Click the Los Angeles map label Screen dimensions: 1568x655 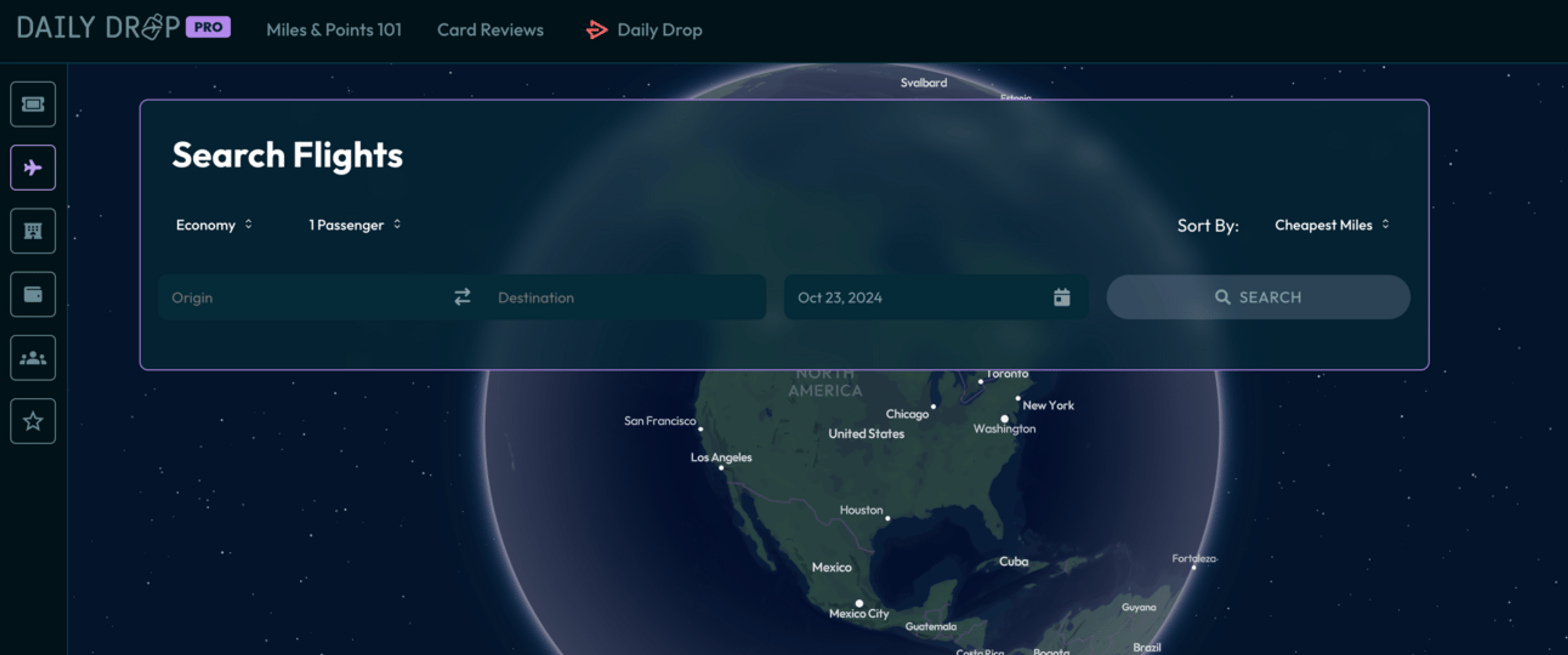point(721,457)
